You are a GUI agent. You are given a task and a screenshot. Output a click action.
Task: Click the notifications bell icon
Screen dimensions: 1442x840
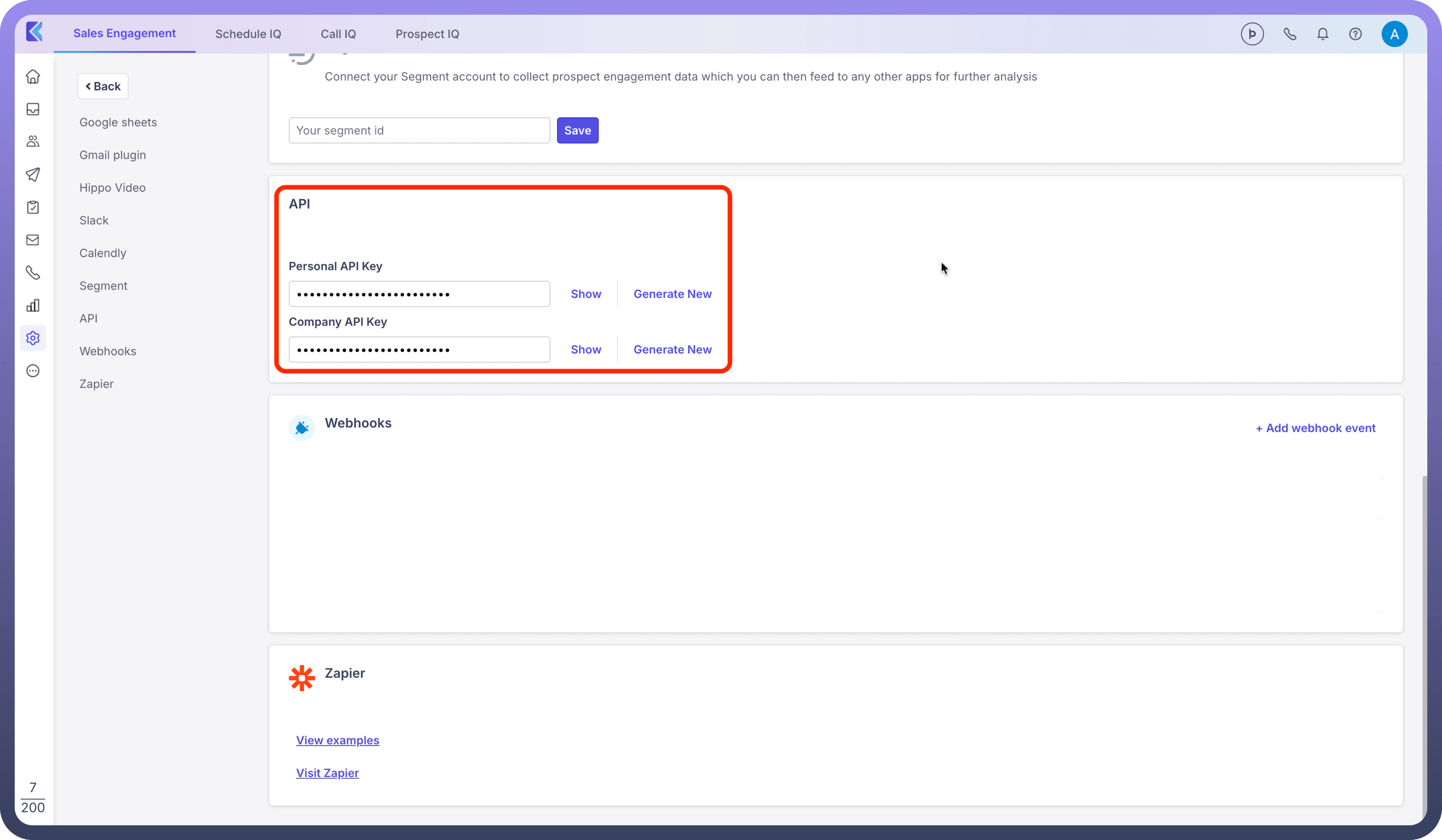[x=1322, y=34]
